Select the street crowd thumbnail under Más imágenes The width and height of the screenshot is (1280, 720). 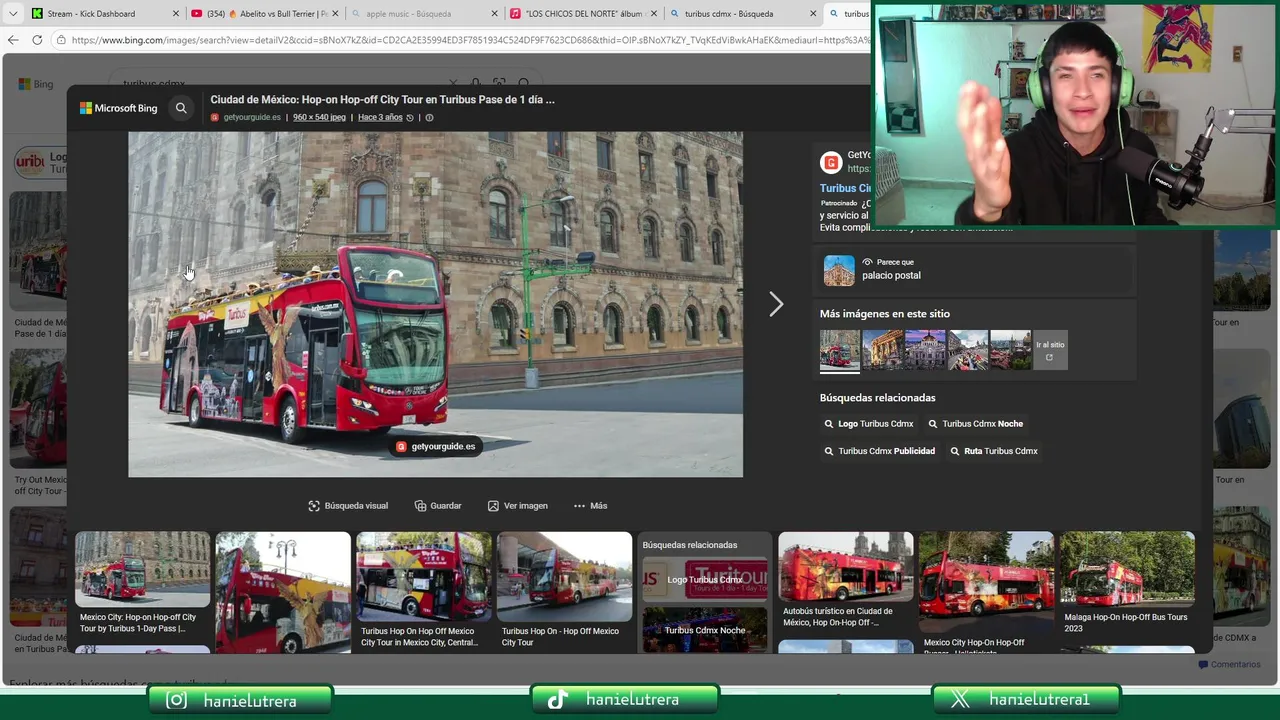pyautogui.click(x=968, y=350)
